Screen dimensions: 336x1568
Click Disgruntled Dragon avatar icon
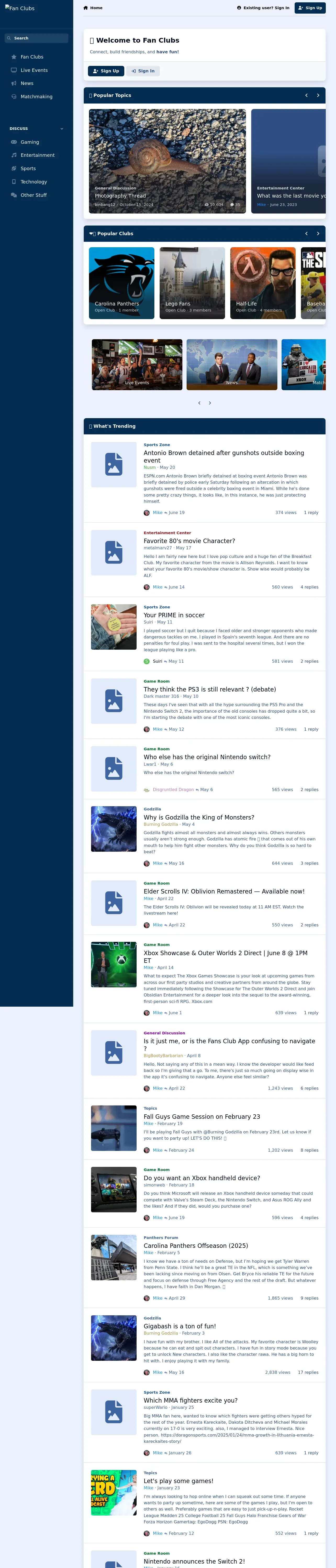point(146,789)
